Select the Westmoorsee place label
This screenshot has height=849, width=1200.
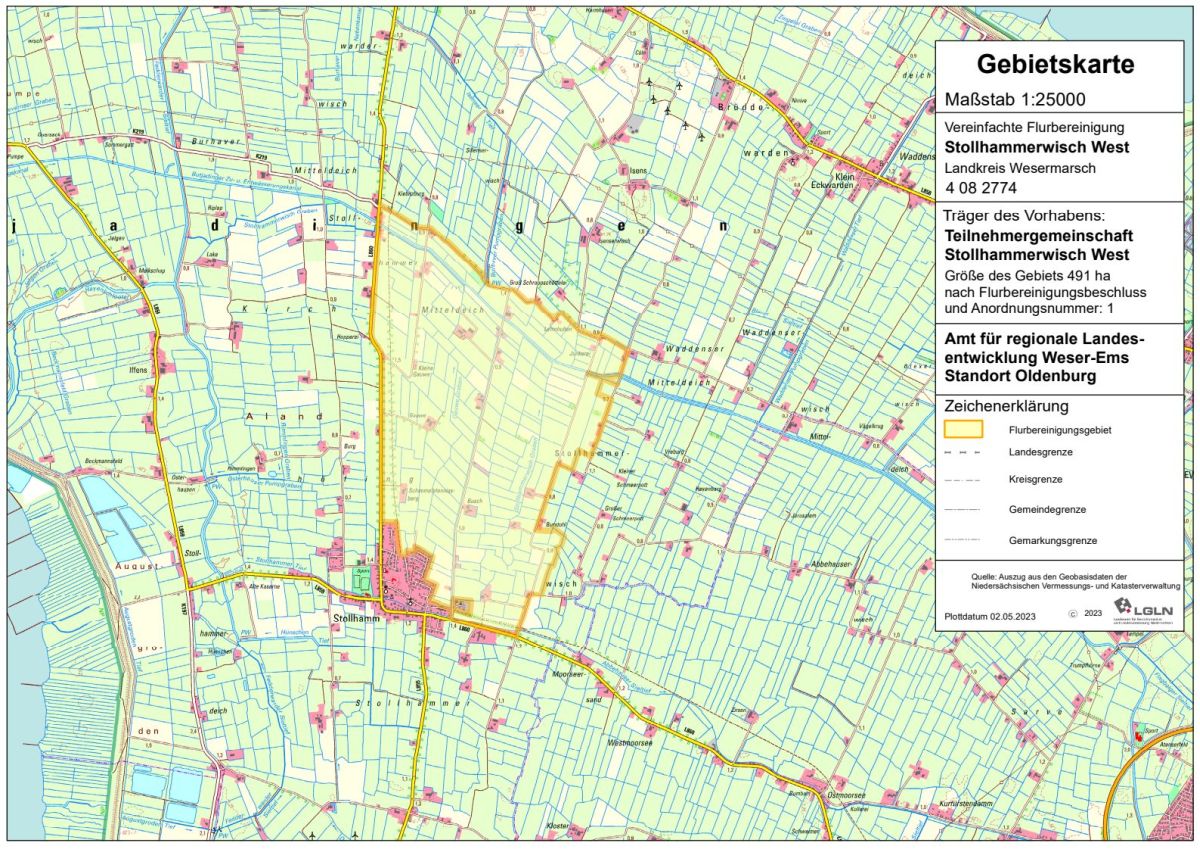click(x=631, y=744)
